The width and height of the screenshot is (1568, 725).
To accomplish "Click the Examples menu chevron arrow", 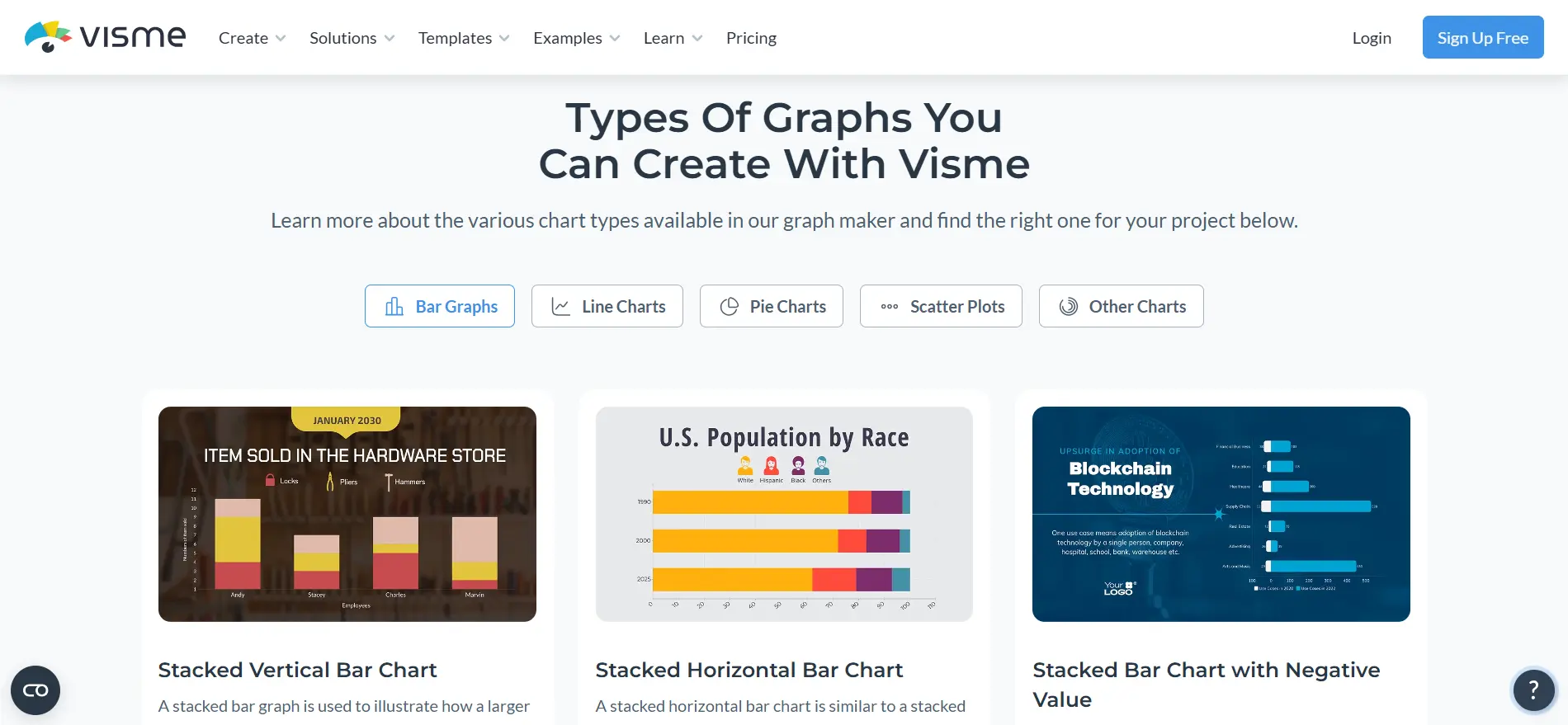I will [615, 38].
